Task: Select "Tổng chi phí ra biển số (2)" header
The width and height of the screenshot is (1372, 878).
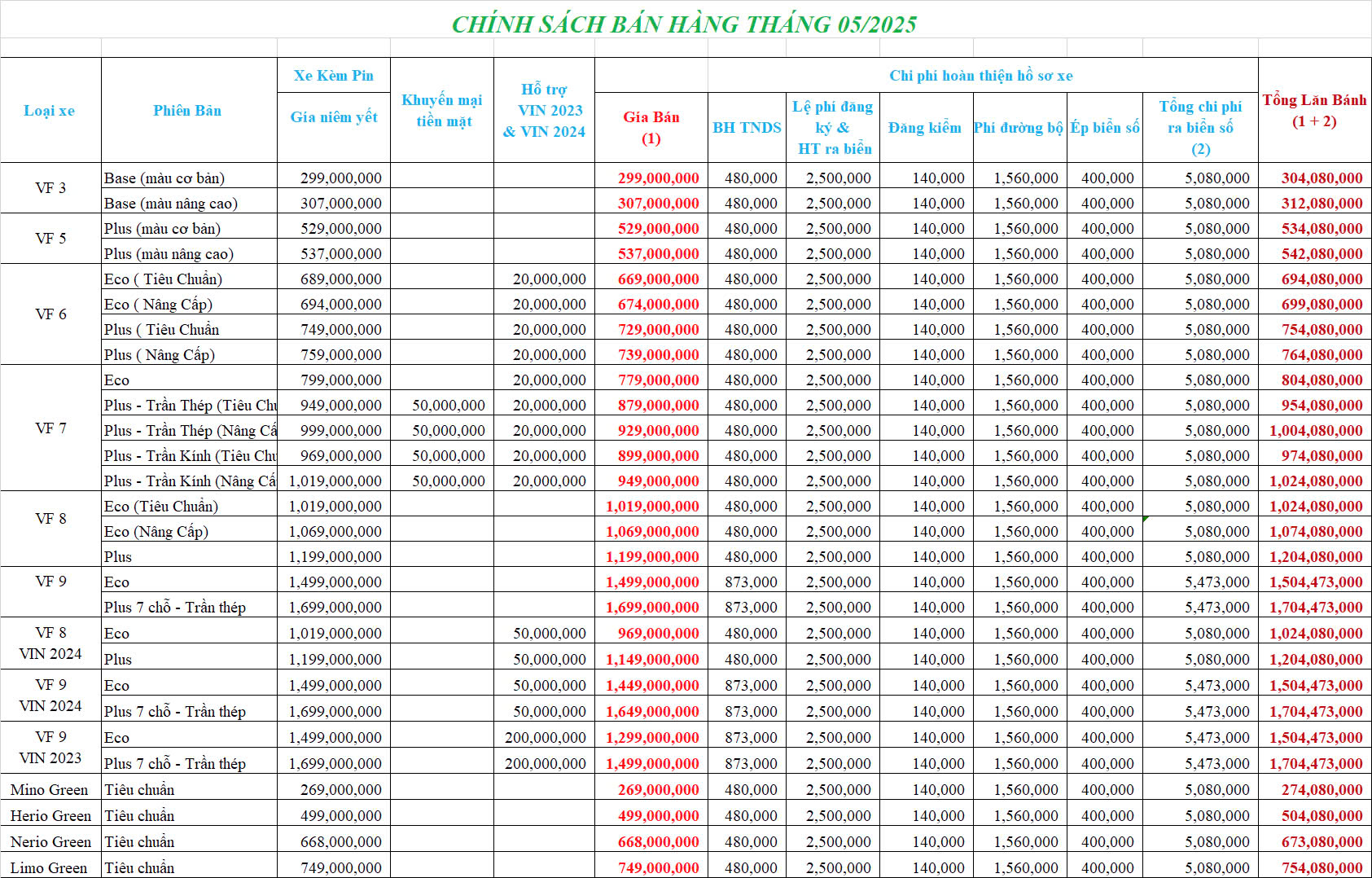Action: point(1201,128)
